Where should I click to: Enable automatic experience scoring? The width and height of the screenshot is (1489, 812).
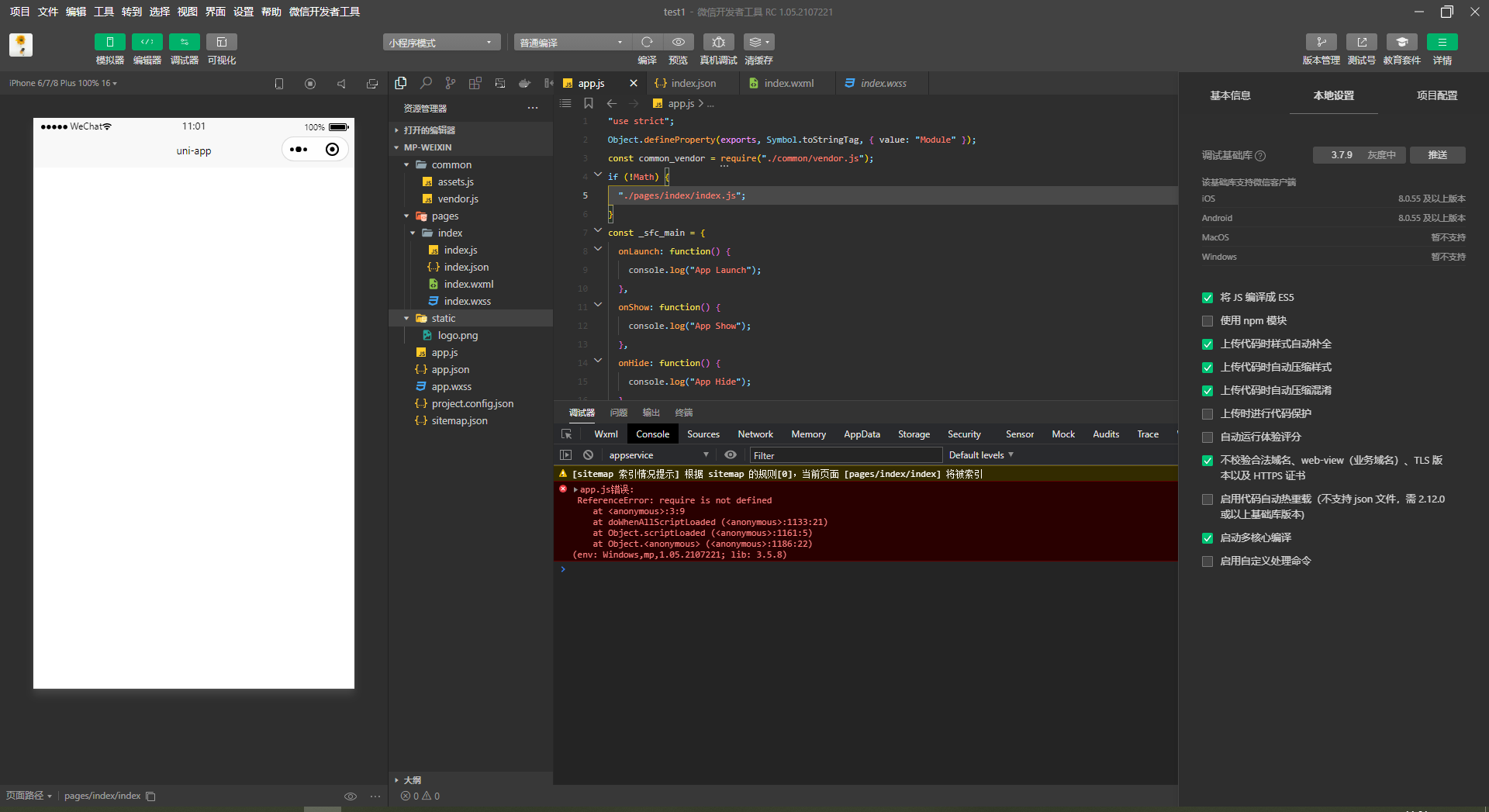point(1207,437)
